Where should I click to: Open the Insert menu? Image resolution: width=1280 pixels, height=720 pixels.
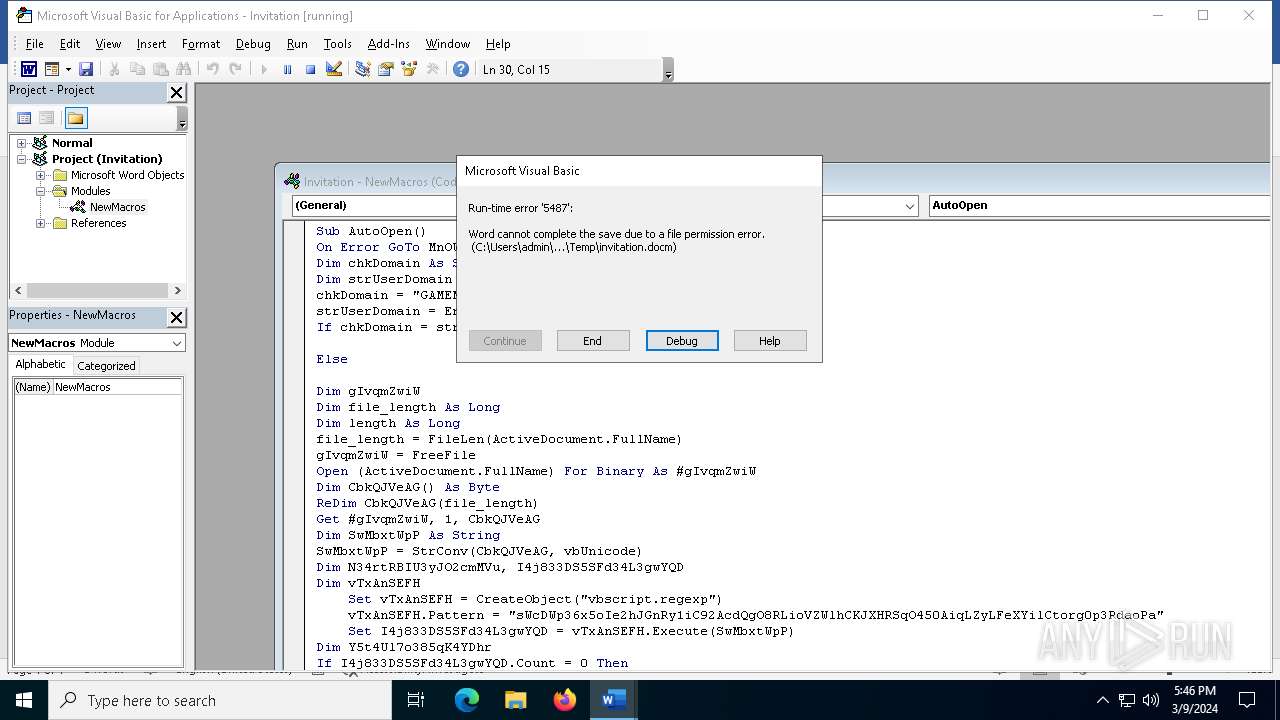[x=151, y=44]
